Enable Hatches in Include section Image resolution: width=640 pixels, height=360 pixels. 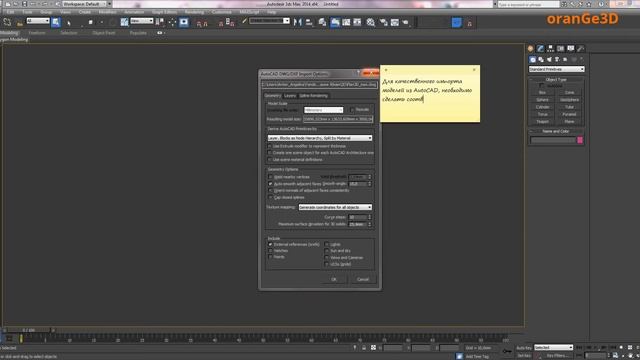click(x=270, y=251)
